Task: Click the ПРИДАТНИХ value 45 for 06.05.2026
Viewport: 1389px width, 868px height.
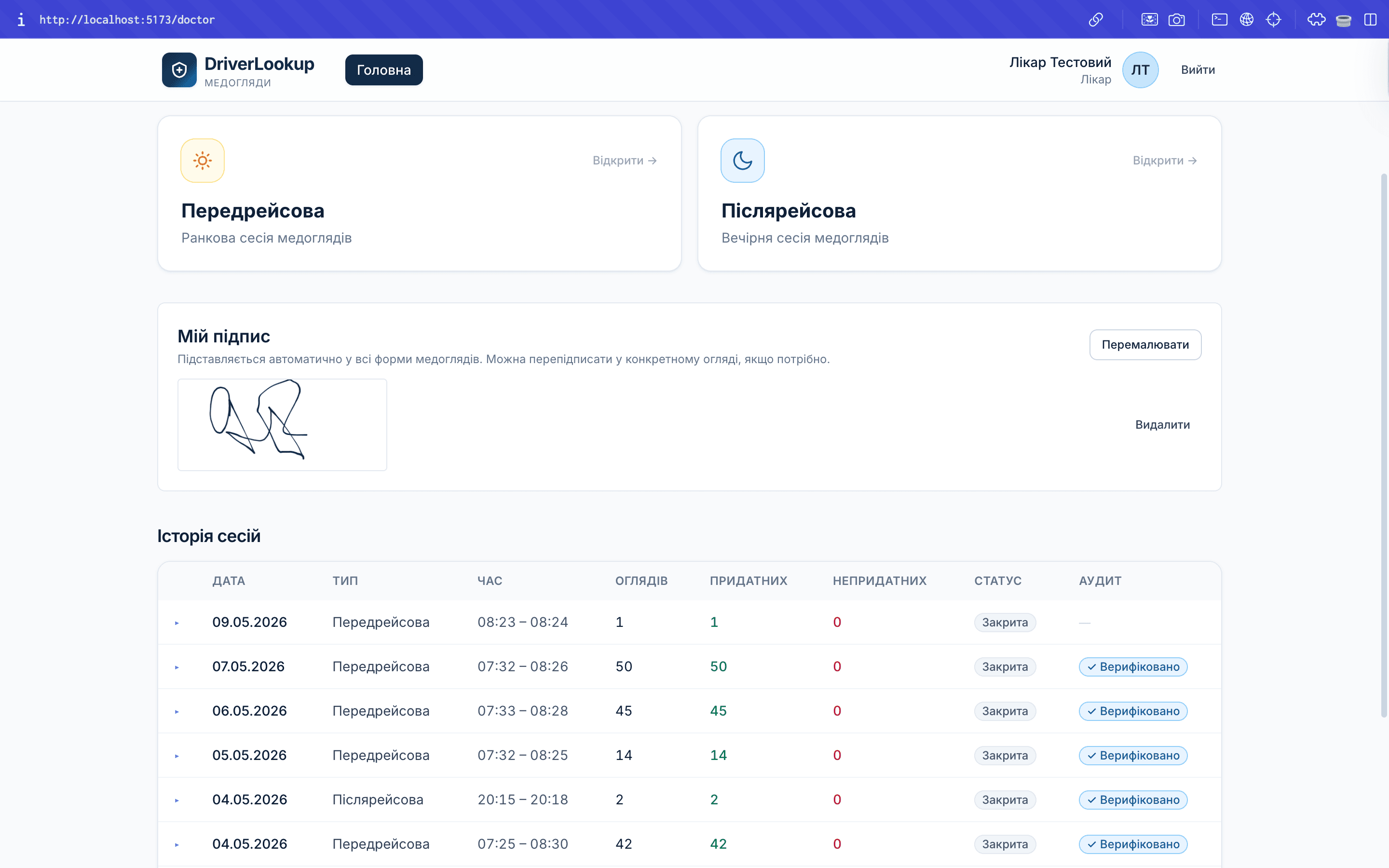Action: 718,711
